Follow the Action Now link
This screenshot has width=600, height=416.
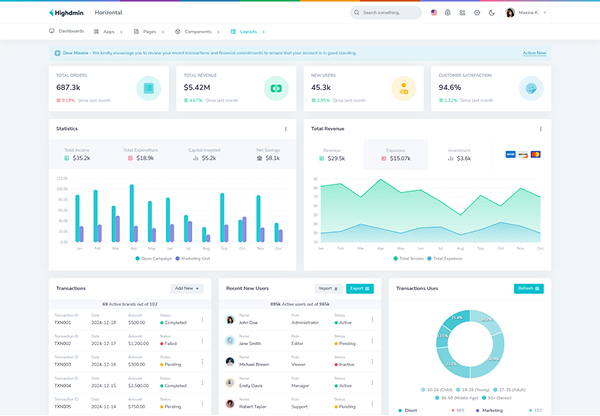534,53
